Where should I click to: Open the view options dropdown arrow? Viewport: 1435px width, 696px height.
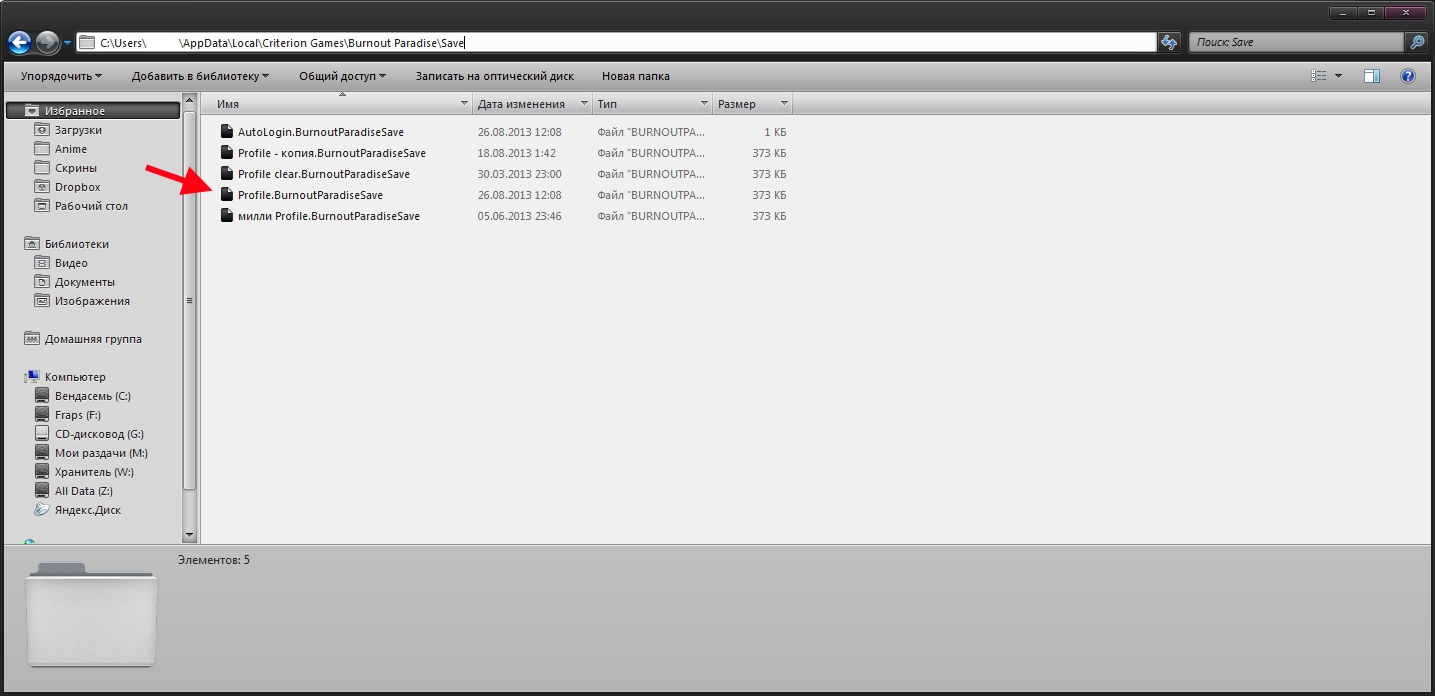[x=1338, y=76]
